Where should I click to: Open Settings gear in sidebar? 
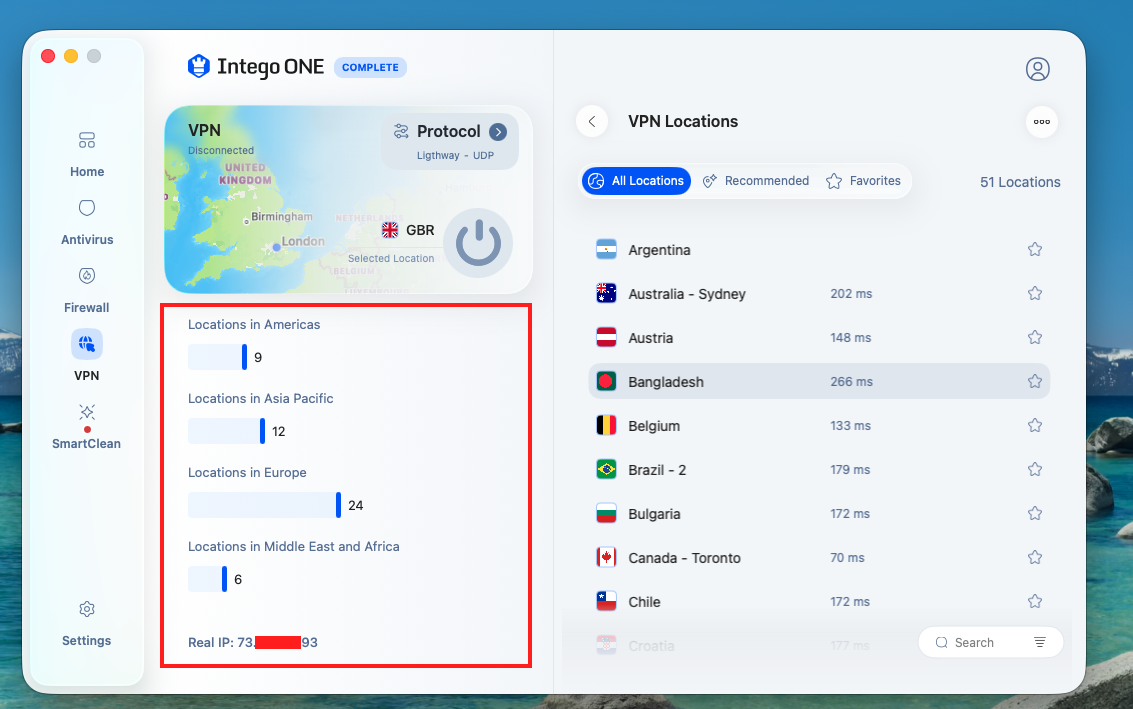click(87, 609)
